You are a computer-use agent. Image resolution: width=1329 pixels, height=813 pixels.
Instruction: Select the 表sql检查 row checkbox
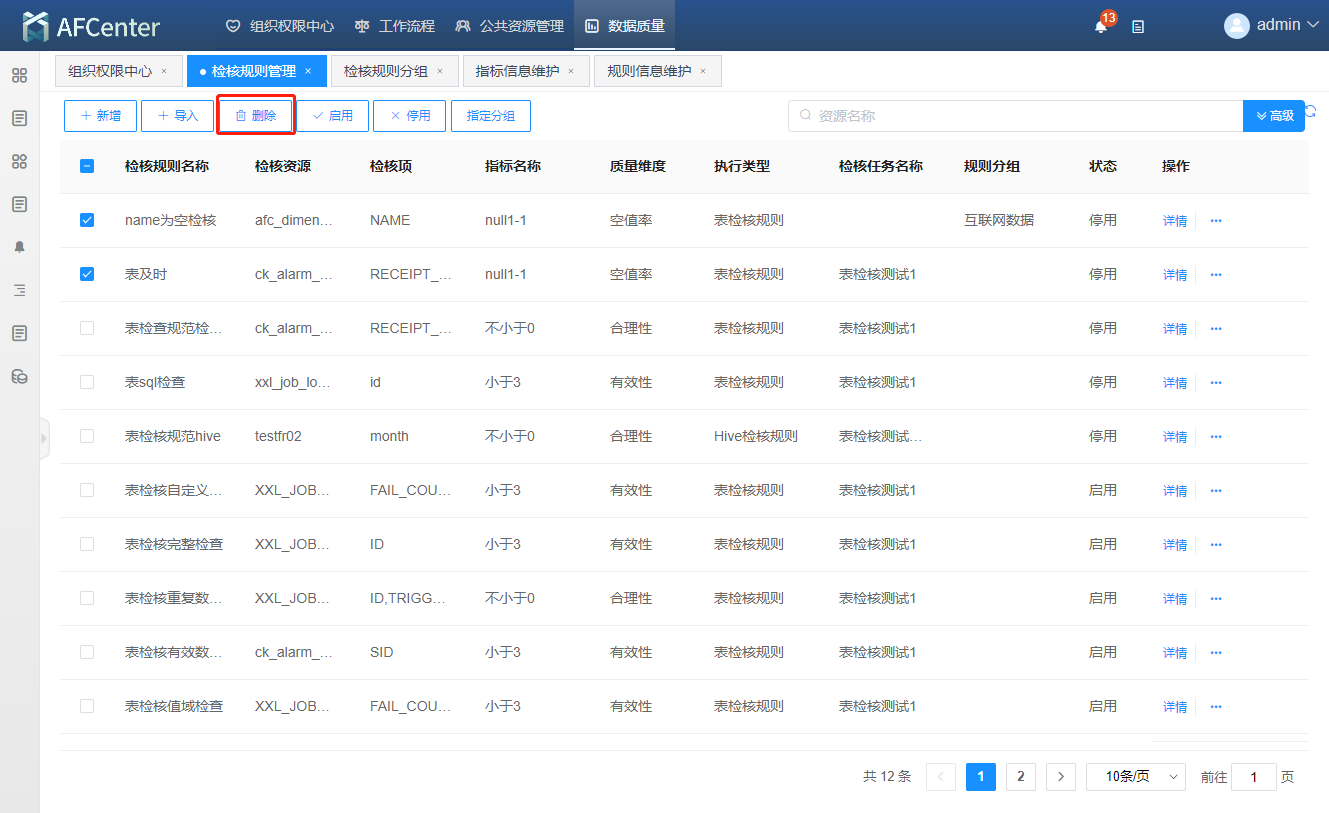point(87,382)
